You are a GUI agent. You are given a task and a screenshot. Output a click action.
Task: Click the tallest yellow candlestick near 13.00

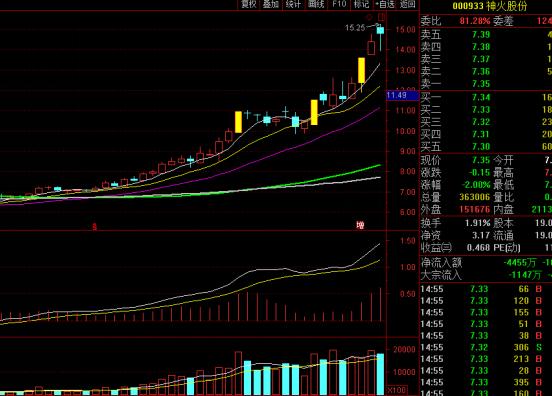(361, 70)
